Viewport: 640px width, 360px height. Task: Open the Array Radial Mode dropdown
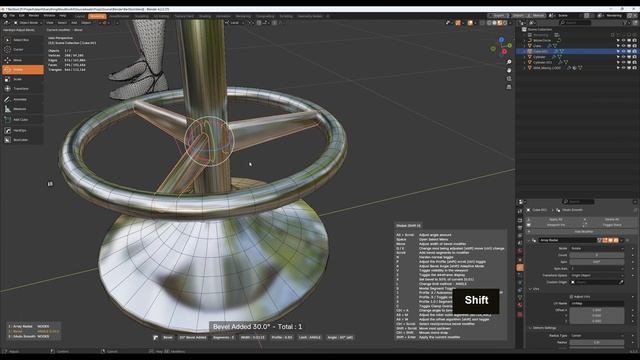click(597, 248)
